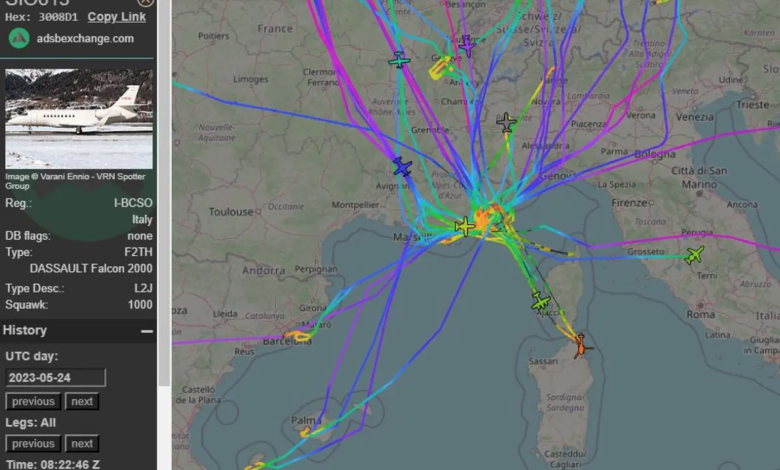Select the yellow aircraft icon near Marseille
The height and width of the screenshot is (470, 780).
(465, 227)
